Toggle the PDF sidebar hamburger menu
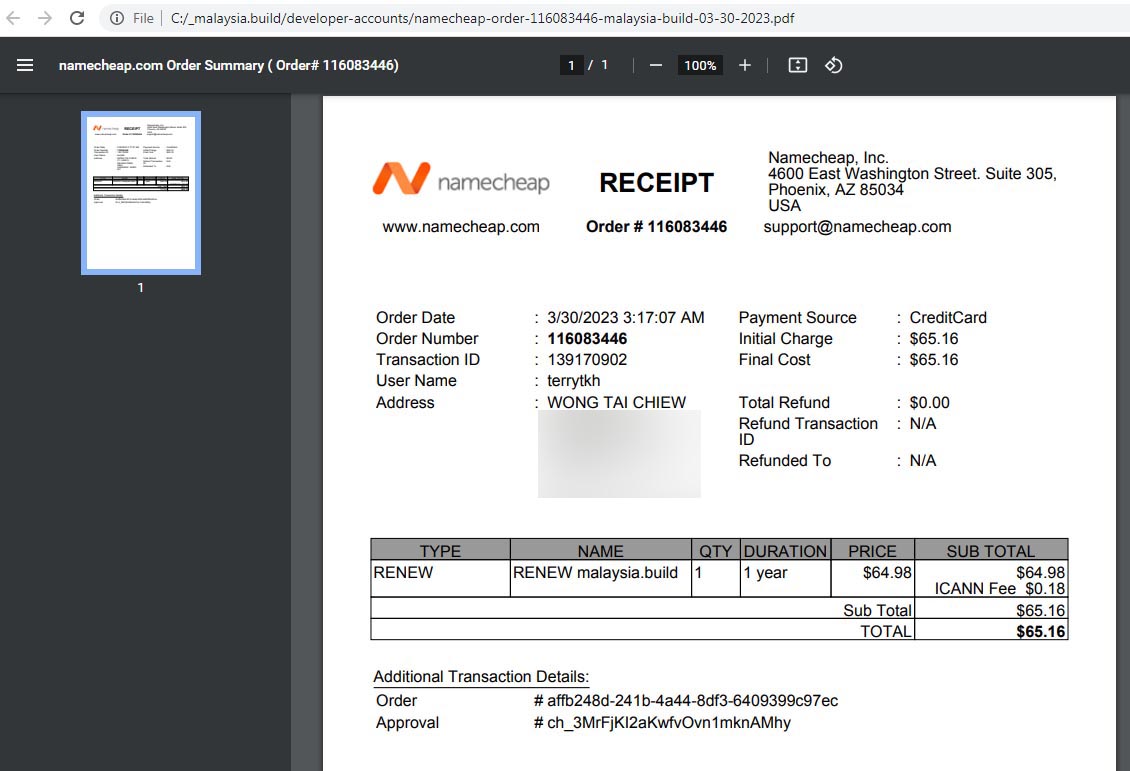The height and width of the screenshot is (771, 1130). coord(25,66)
